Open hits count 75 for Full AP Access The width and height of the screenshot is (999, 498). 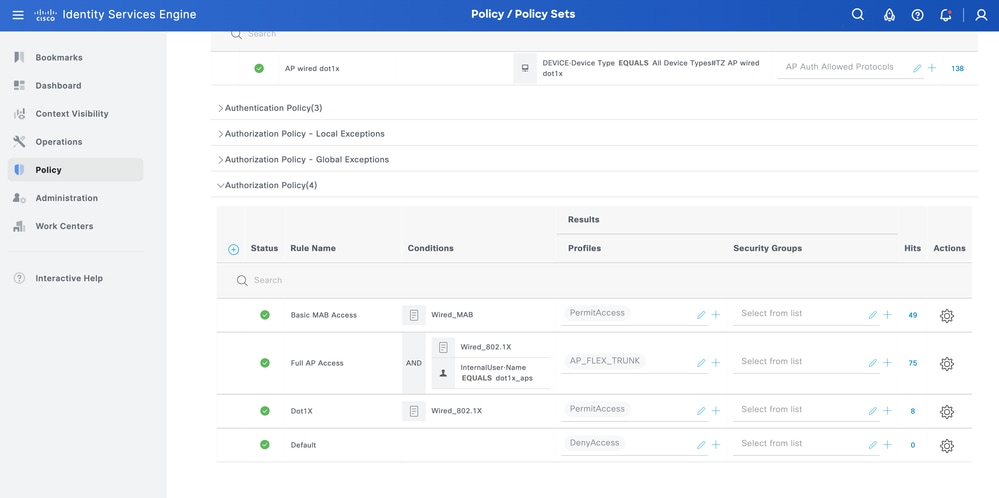click(x=912, y=363)
